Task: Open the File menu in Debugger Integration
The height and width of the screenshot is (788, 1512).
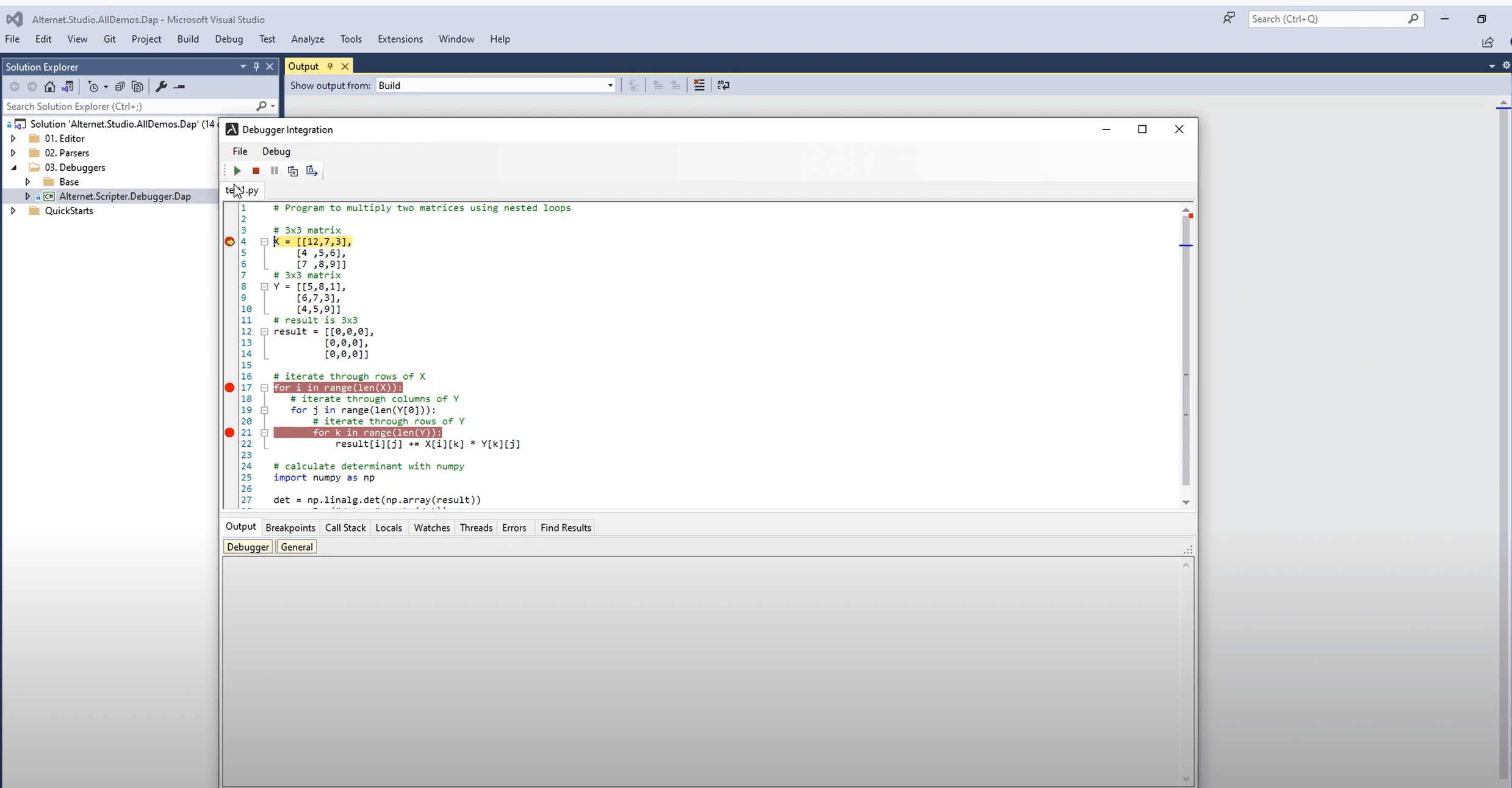Action: (x=240, y=151)
